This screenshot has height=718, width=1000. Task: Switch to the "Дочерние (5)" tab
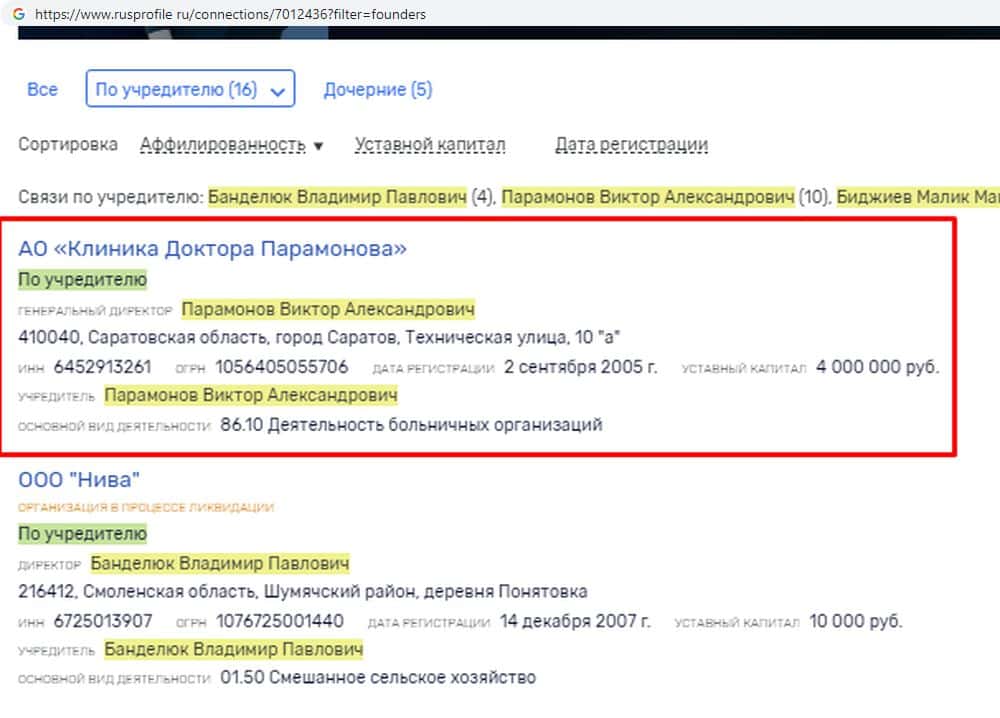click(378, 90)
